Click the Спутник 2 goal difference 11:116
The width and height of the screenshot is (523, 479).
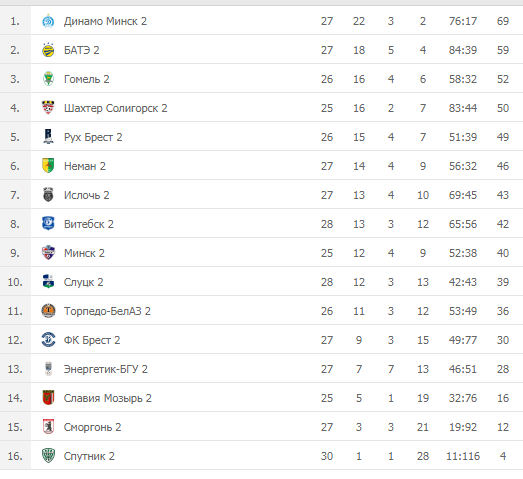[463, 456]
